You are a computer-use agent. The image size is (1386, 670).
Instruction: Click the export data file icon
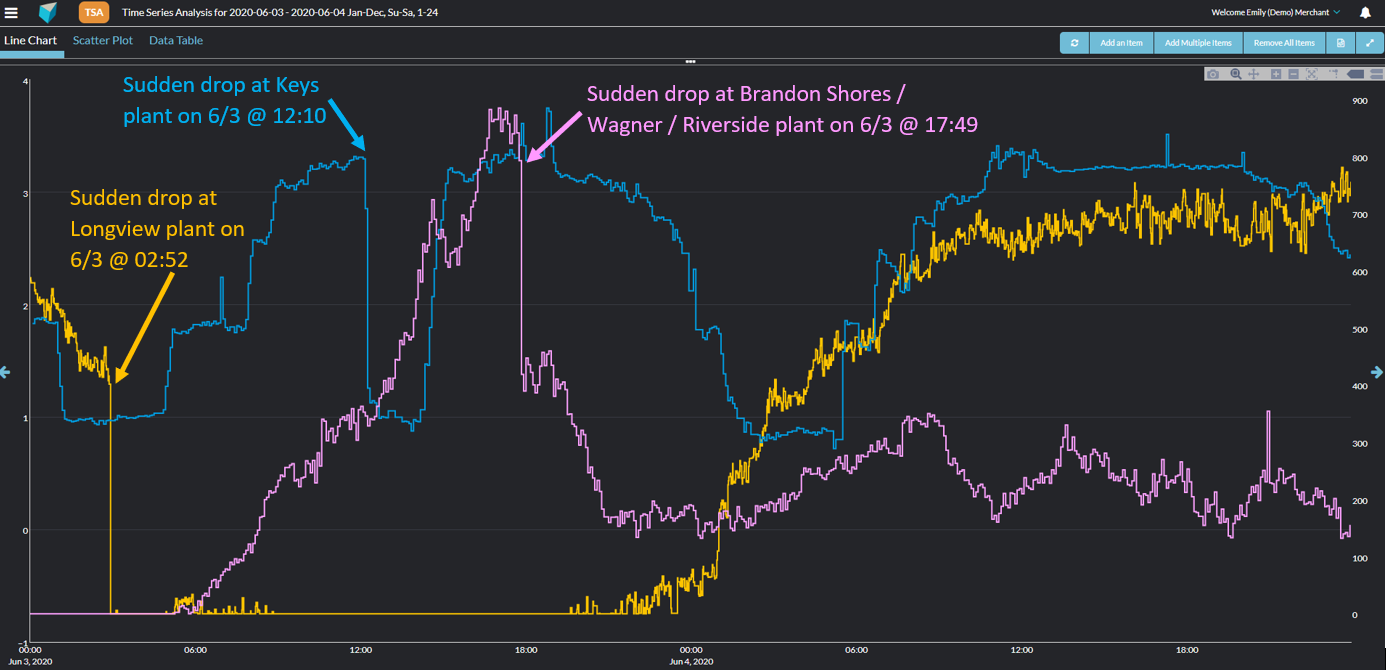(1341, 43)
